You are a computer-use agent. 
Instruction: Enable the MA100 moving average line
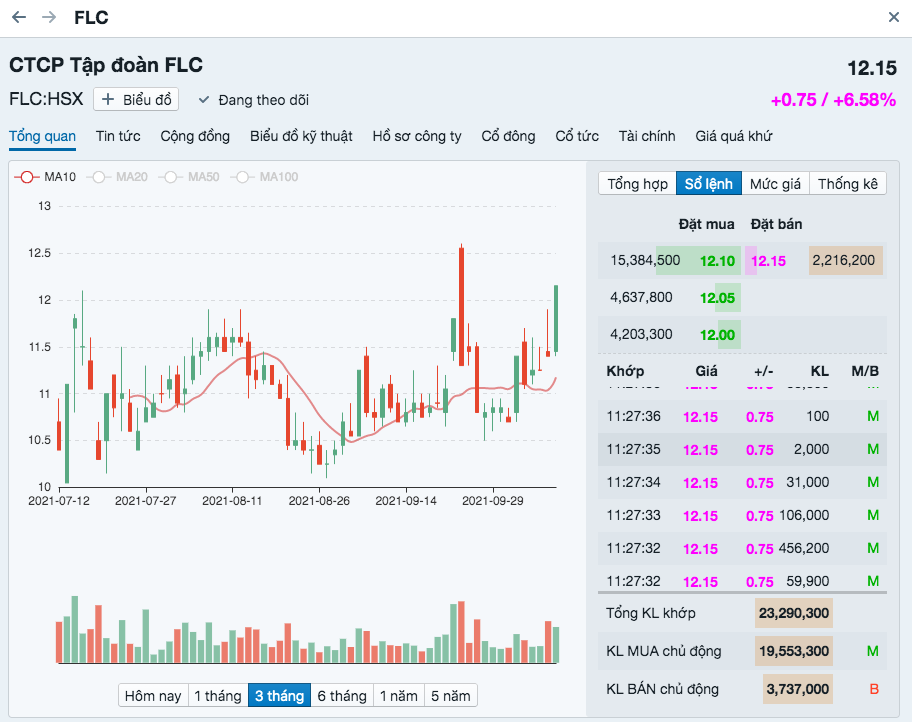(x=265, y=177)
